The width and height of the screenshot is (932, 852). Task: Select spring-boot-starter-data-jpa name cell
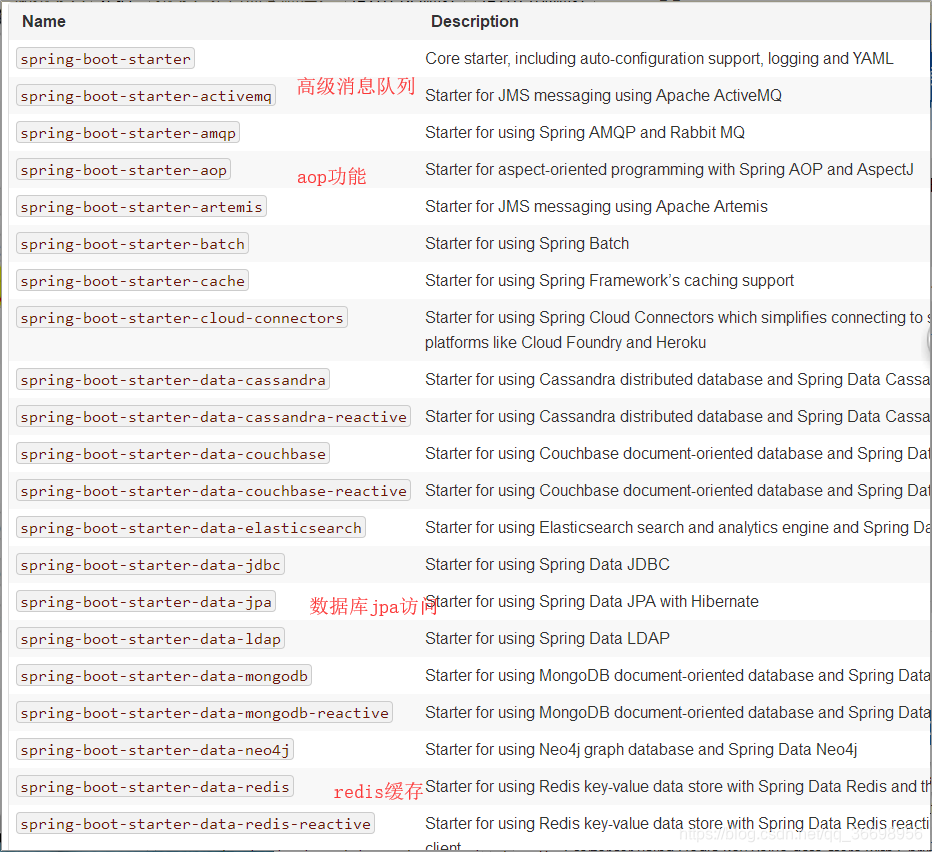pos(146,601)
